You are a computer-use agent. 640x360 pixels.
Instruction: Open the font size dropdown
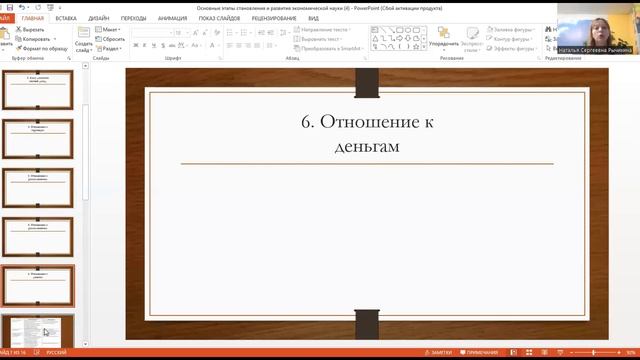[x=187, y=33]
